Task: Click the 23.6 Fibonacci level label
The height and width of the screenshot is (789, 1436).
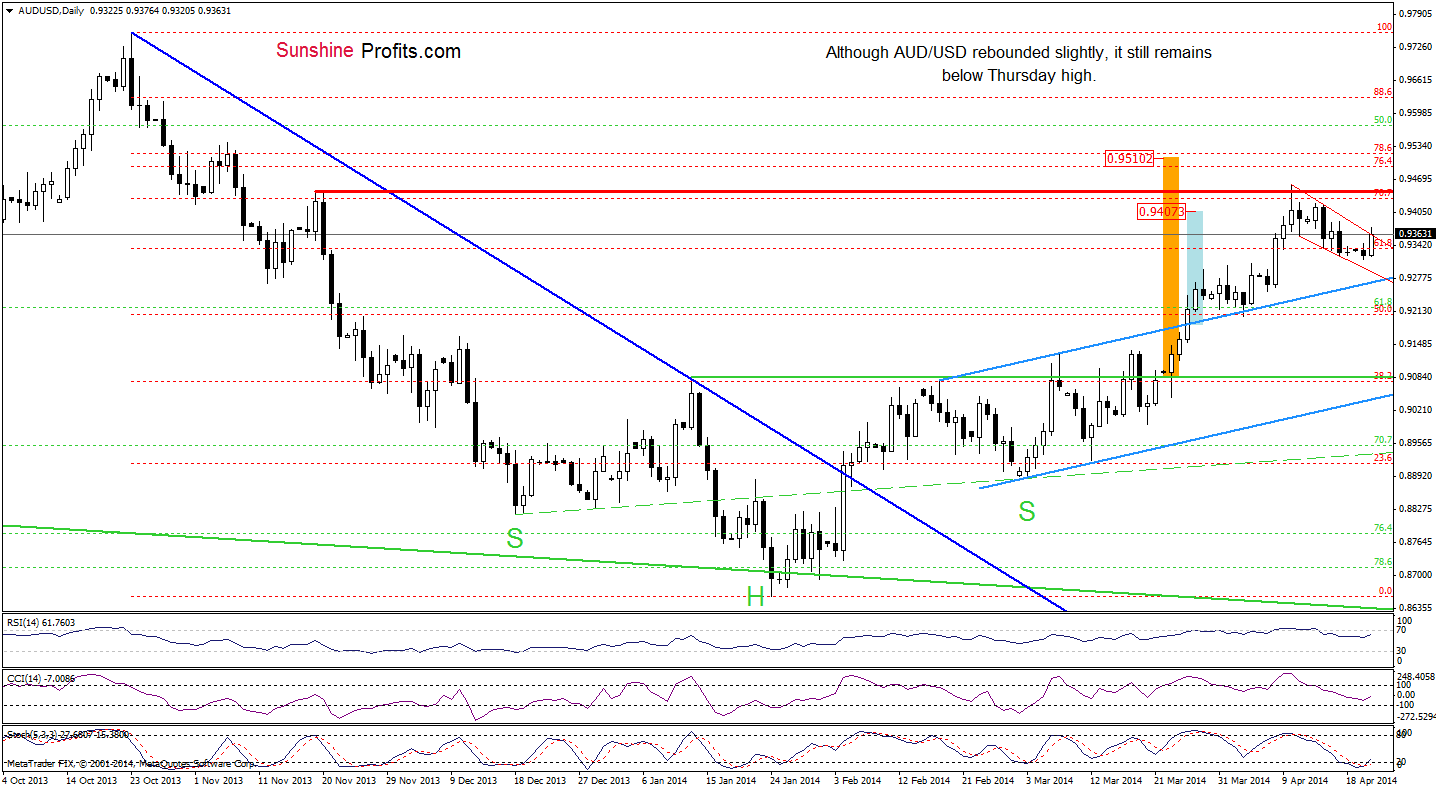Action: click(1383, 457)
